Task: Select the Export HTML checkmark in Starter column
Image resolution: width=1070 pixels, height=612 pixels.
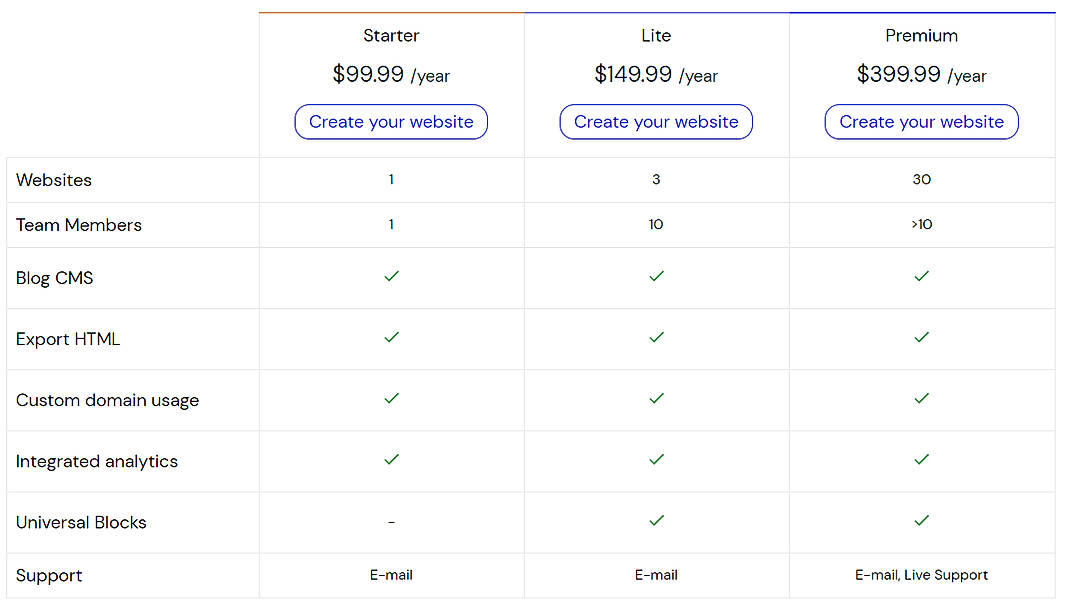Action: pos(391,338)
